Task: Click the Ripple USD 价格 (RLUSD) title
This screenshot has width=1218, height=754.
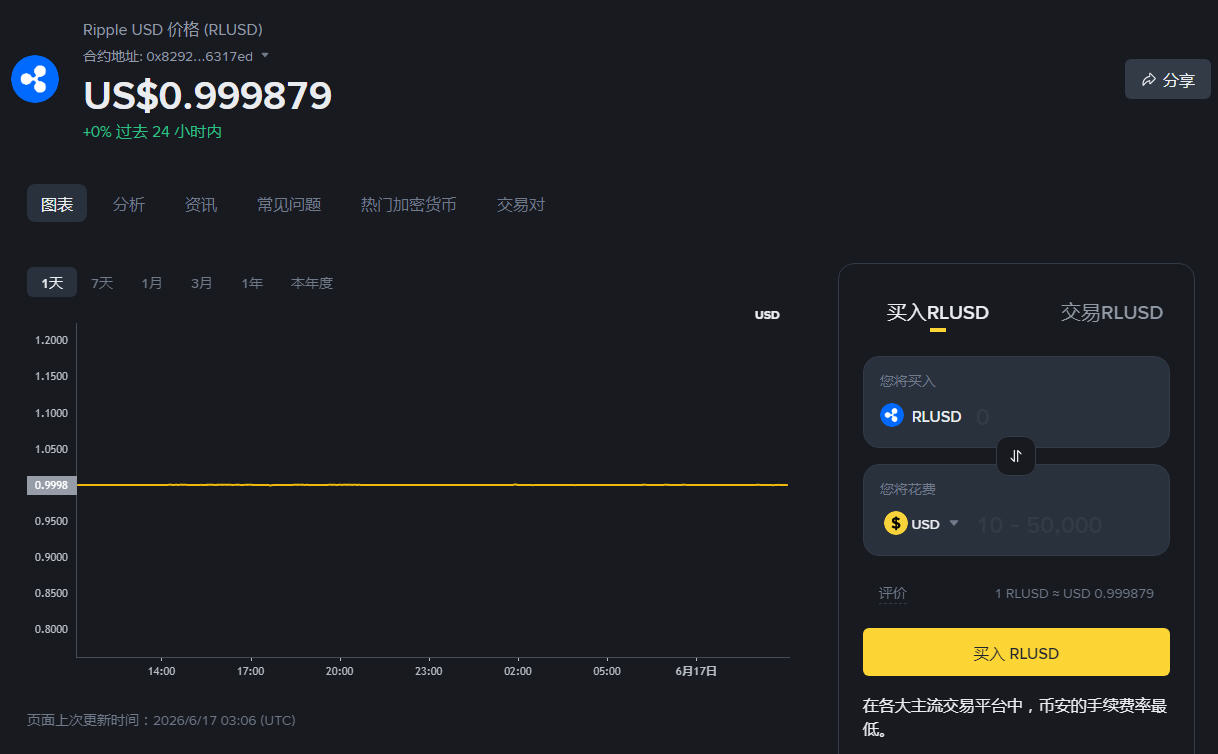Action: click(173, 30)
